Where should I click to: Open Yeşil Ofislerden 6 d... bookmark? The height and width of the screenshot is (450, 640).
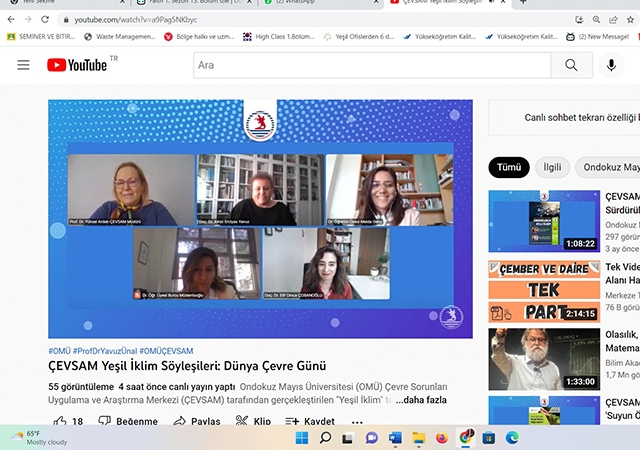359,37
